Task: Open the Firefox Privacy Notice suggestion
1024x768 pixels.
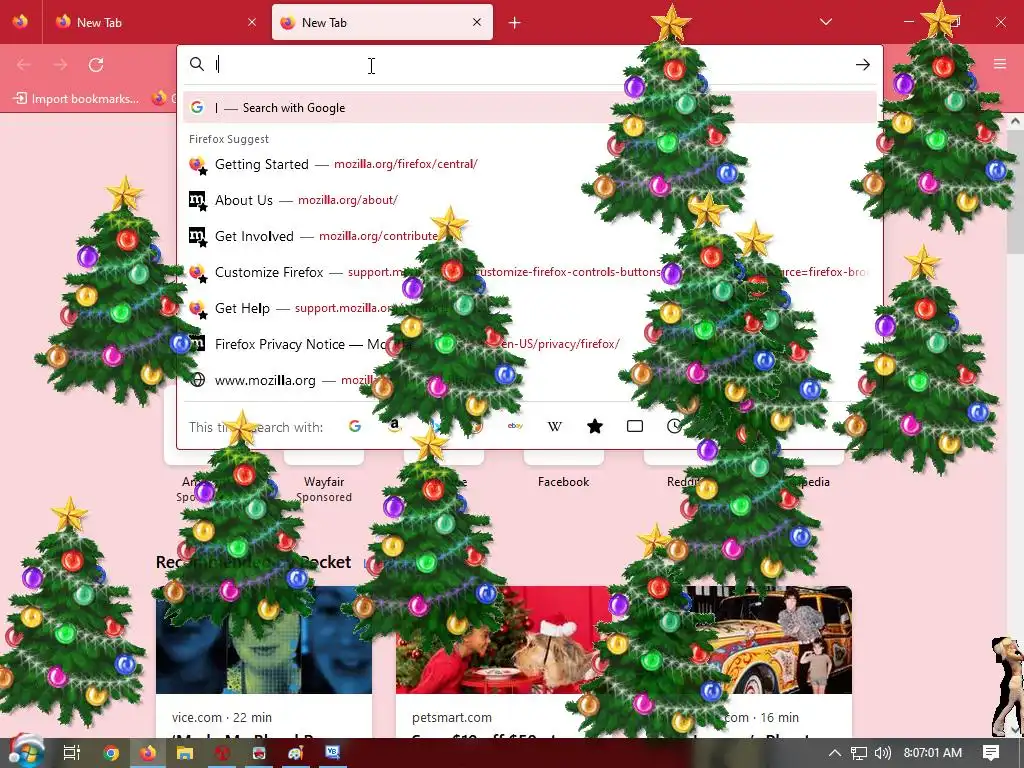Action: coord(530,344)
